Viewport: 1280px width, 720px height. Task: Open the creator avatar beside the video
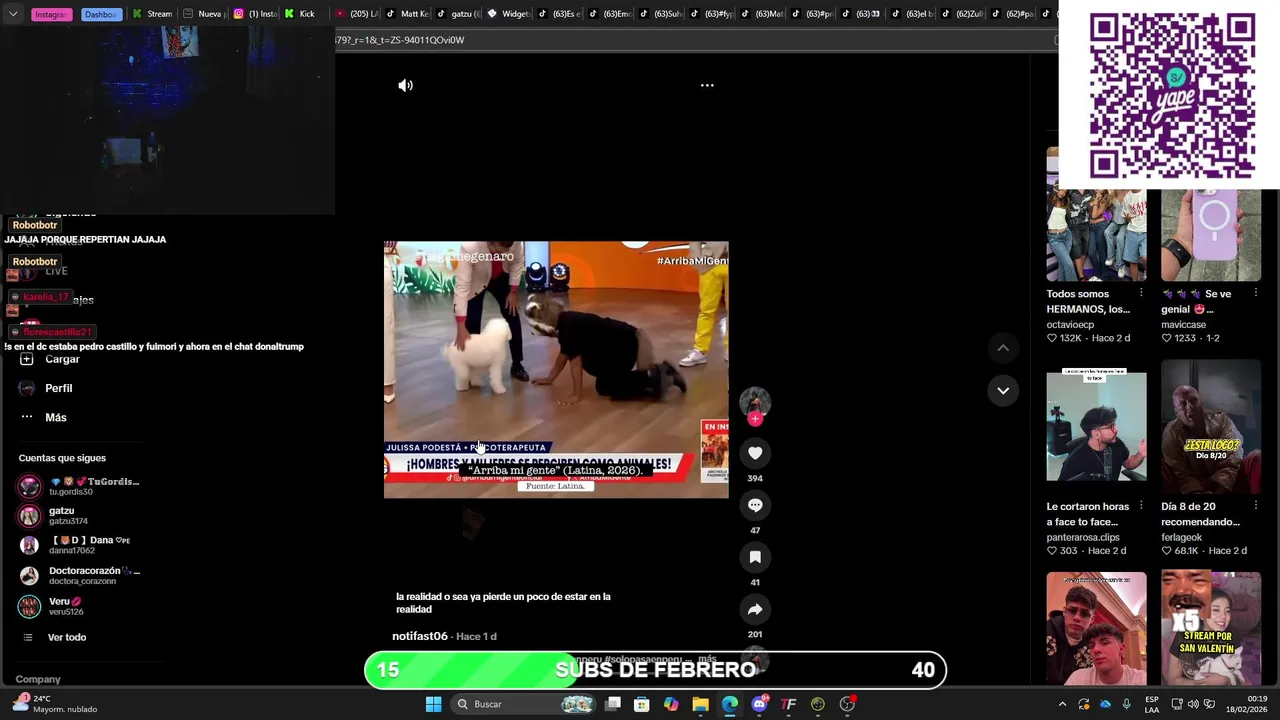coord(755,402)
